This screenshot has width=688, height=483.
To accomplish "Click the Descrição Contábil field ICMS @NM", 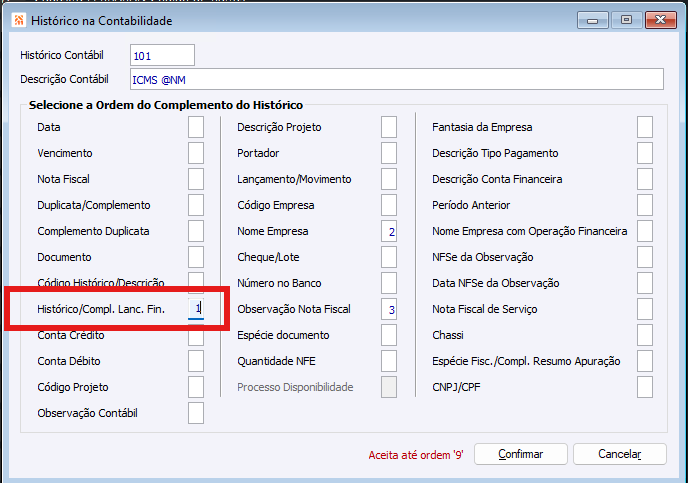I will [397, 79].
